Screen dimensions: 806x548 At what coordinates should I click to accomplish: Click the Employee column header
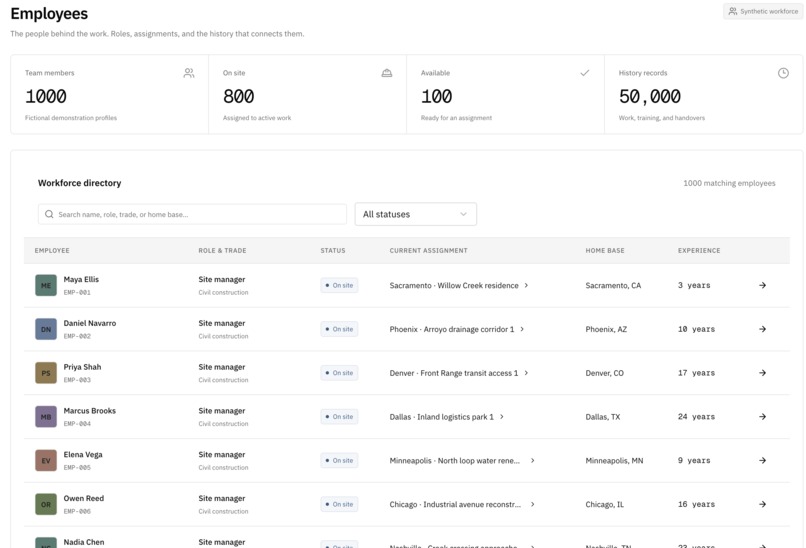click(52, 250)
